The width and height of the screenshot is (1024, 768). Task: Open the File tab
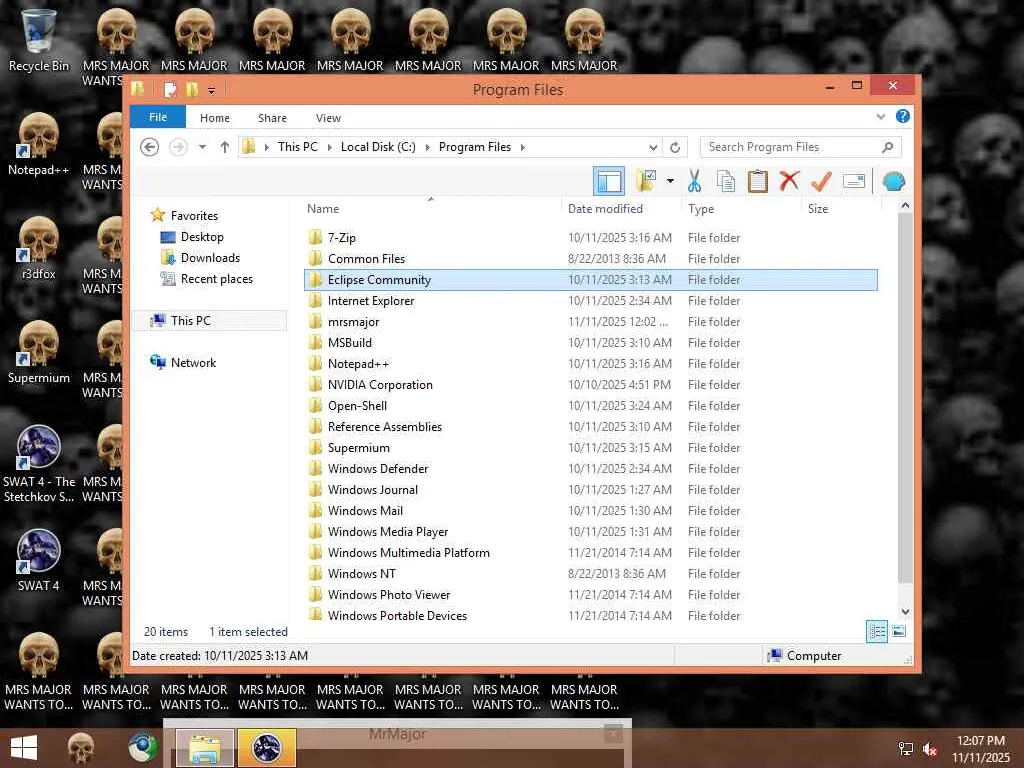(x=158, y=117)
